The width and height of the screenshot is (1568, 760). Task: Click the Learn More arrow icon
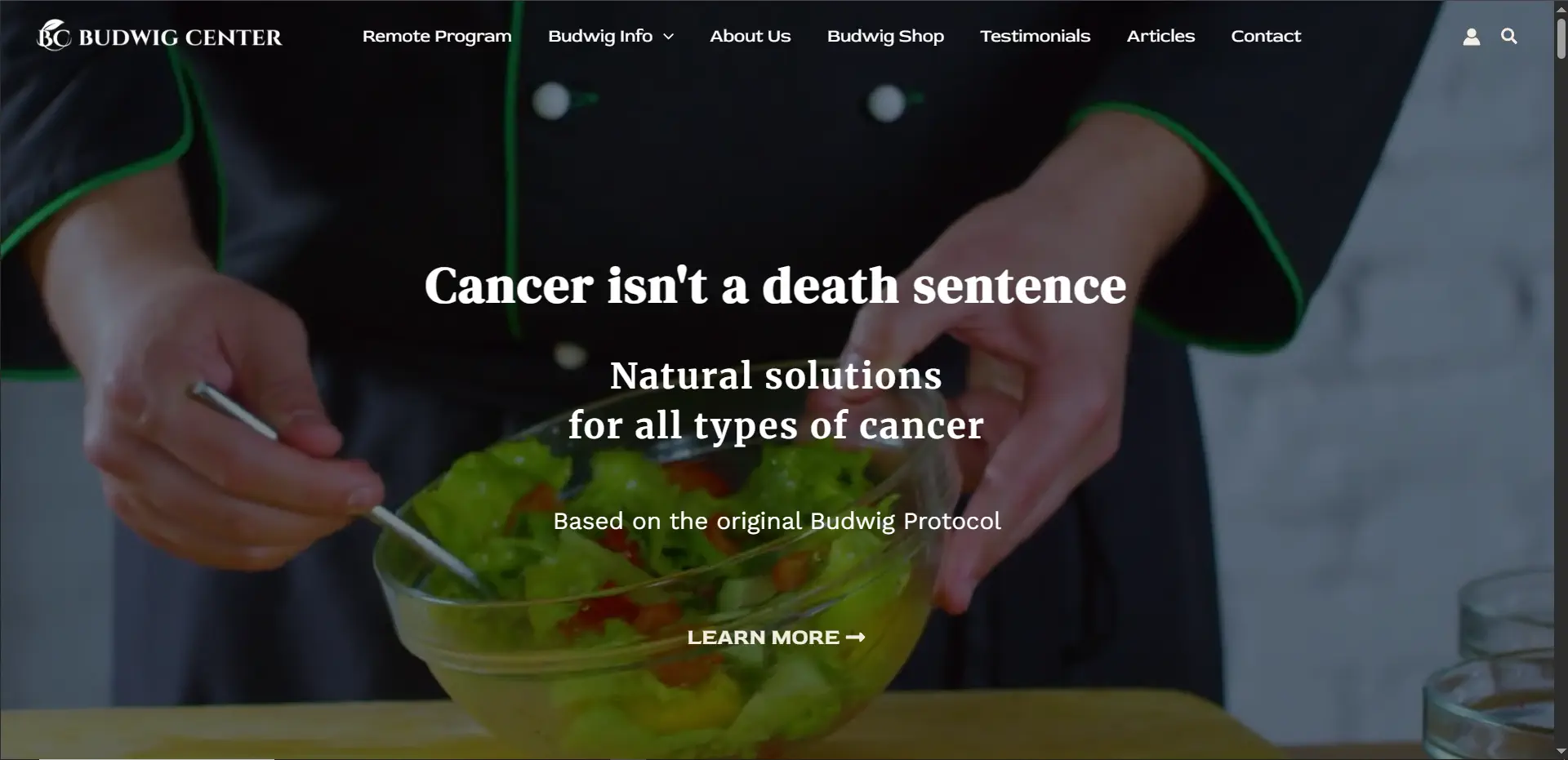point(855,637)
